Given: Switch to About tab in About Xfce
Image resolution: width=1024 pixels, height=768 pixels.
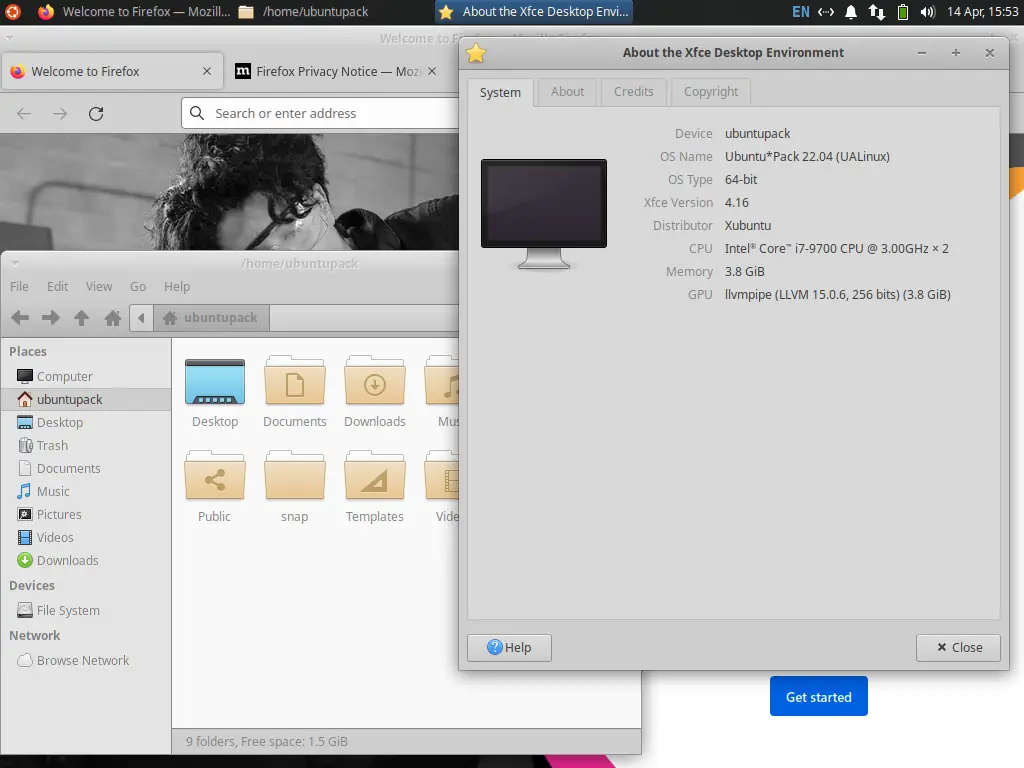Looking at the screenshot, I should click(x=567, y=92).
